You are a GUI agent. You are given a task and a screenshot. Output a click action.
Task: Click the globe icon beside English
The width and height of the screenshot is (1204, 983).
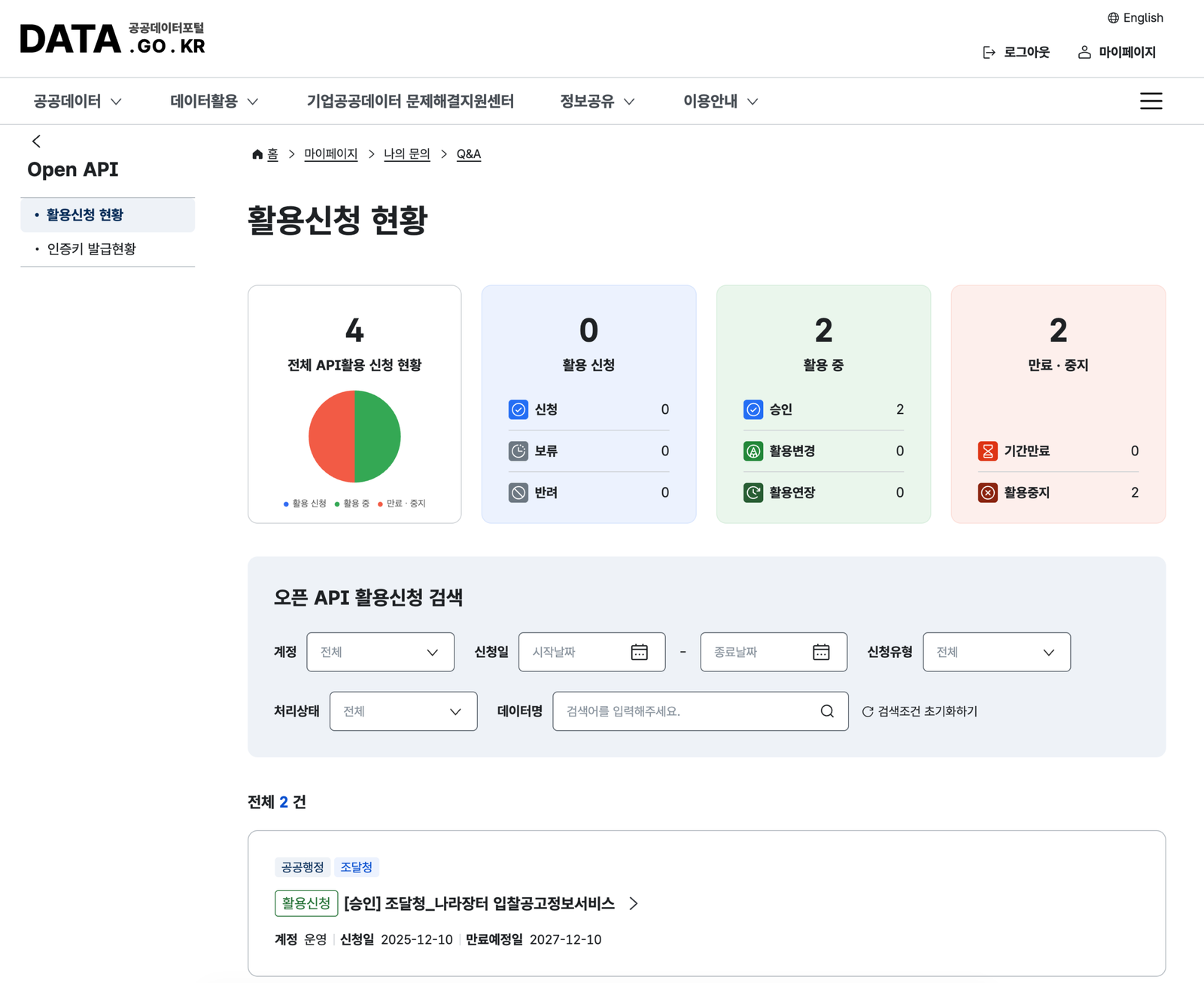point(1113,18)
